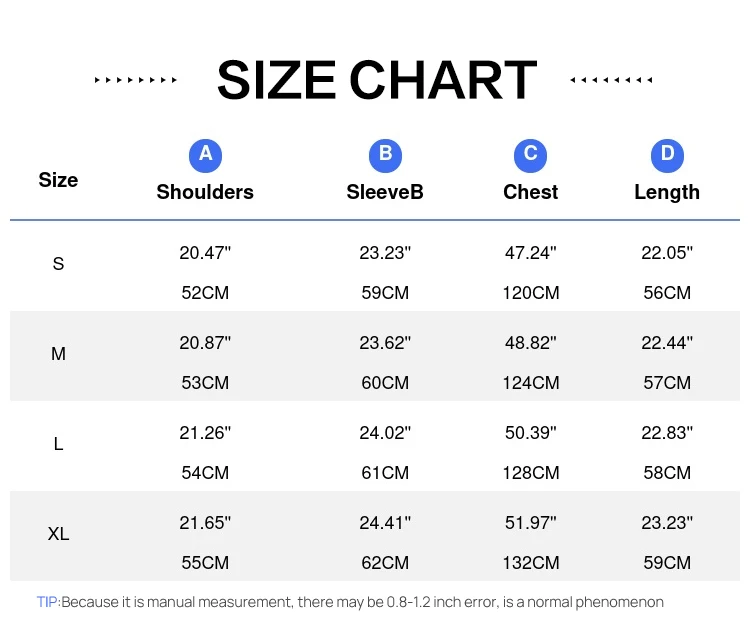Click the 47.24" chest value

530,253
